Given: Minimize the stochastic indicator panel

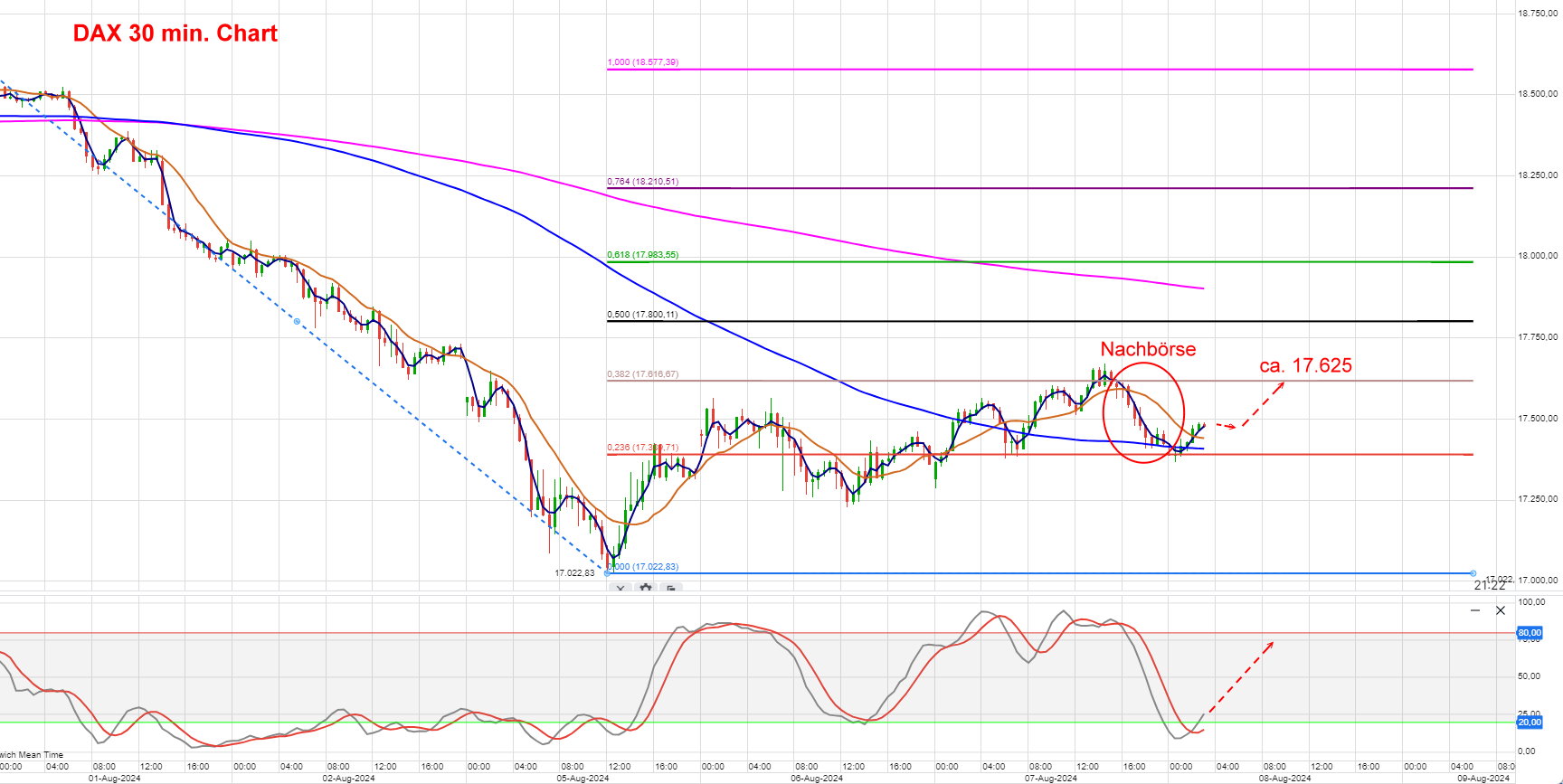Looking at the screenshot, I should [x=1475, y=610].
